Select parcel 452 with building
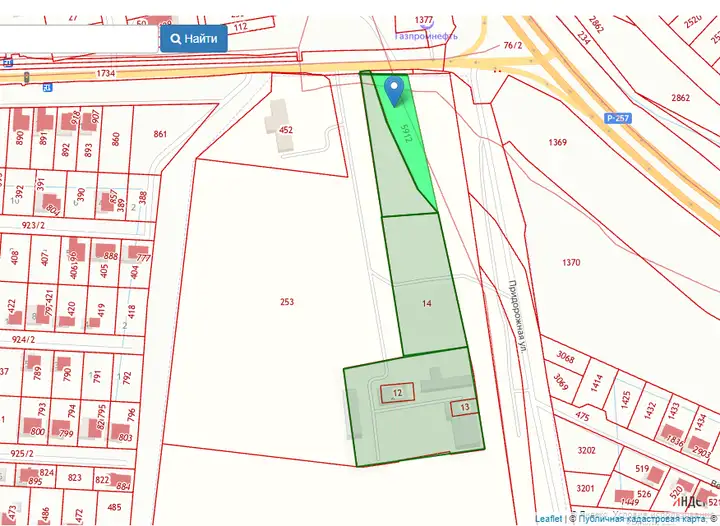720x526 pixels. [x=285, y=130]
